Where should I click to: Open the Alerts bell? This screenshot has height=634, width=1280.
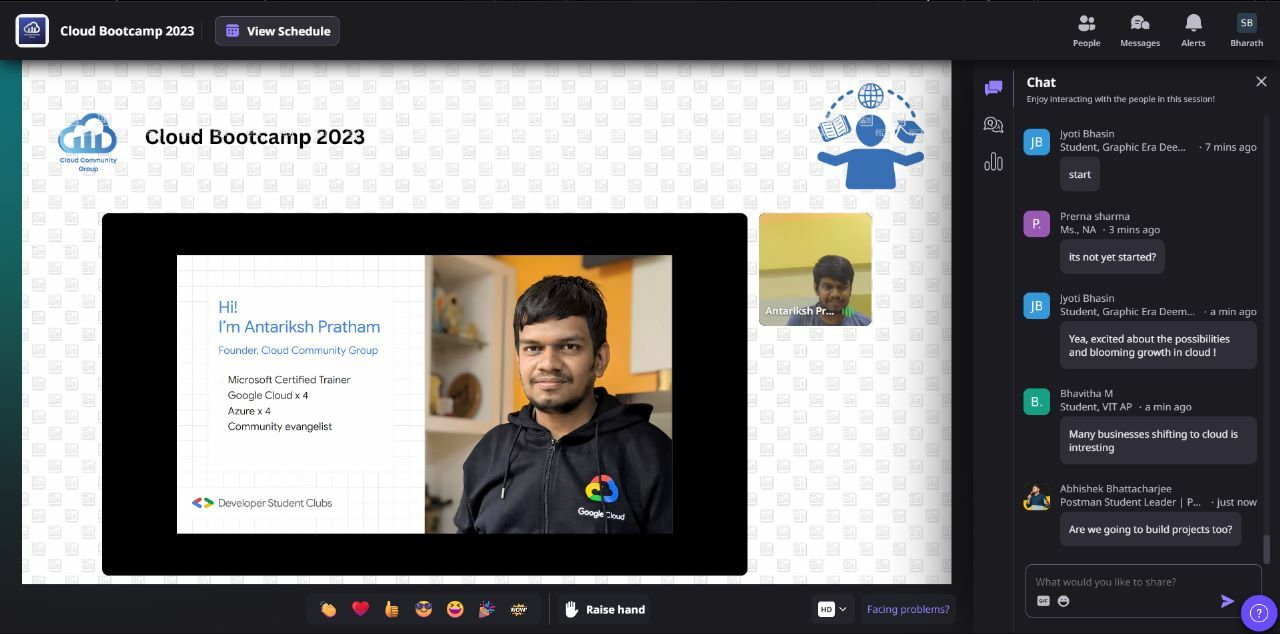click(1193, 30)
